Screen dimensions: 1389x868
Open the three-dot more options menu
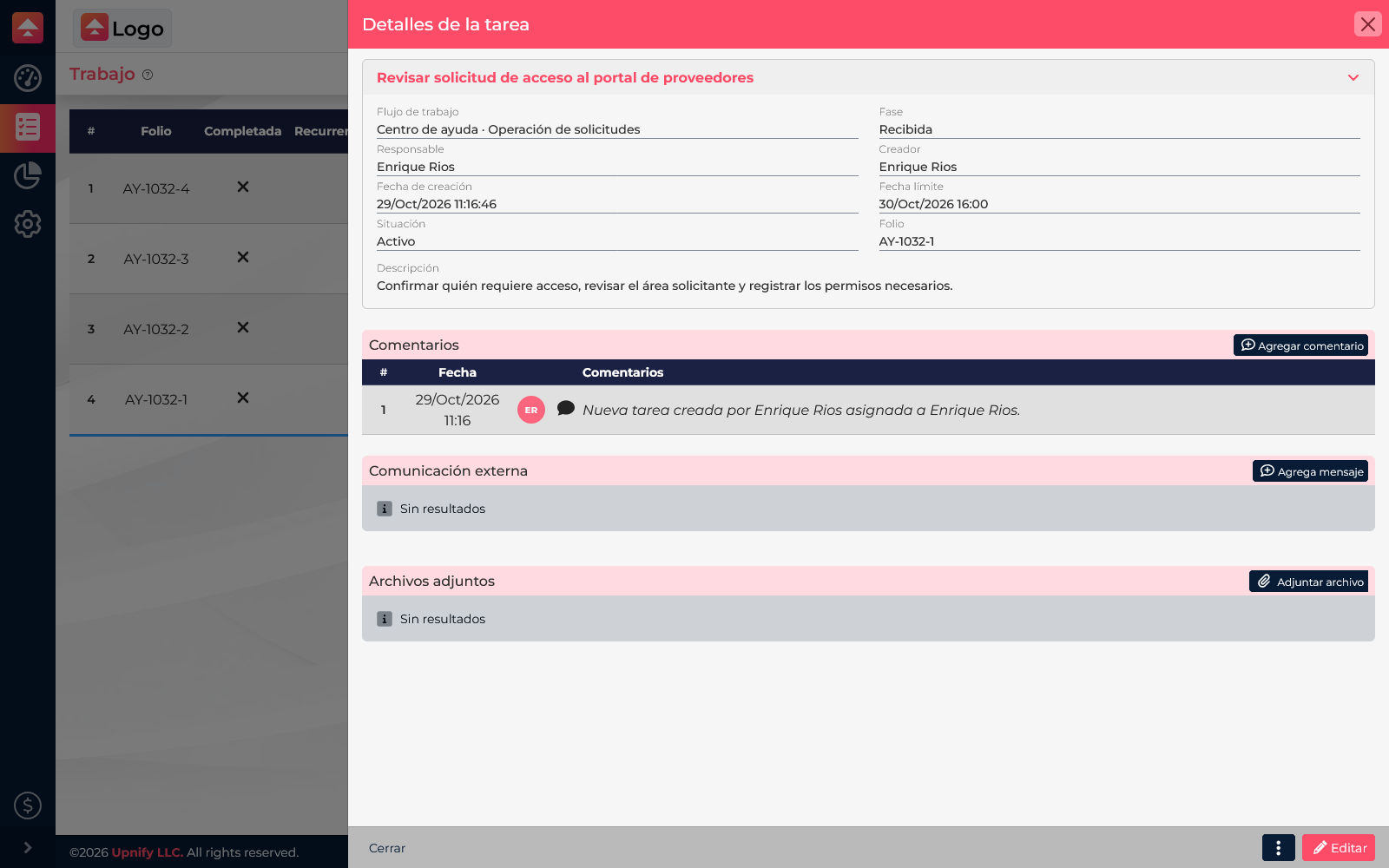click(x=1278, y=848)
